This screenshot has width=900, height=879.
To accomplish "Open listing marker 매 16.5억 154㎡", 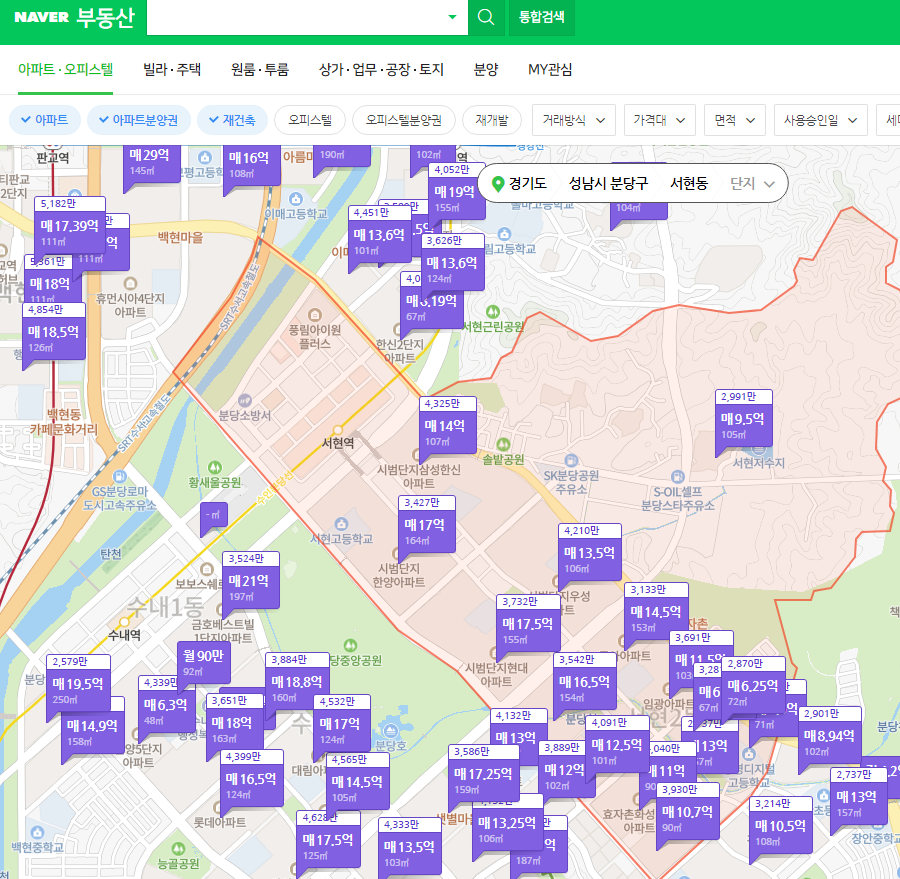I will click(x=585, y=682).
